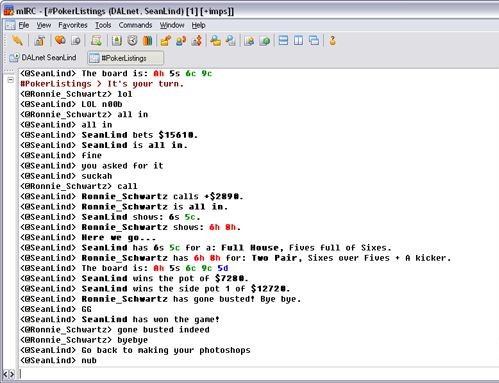Open the Timers clock toolbar icon
Viewport: 499px width, 383px height.
(132, 41)
